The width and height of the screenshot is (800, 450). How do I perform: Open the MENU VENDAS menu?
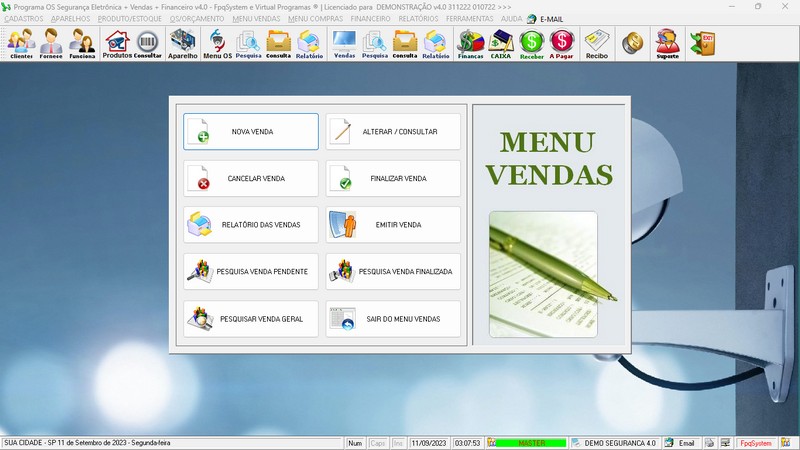coord(256,19)
